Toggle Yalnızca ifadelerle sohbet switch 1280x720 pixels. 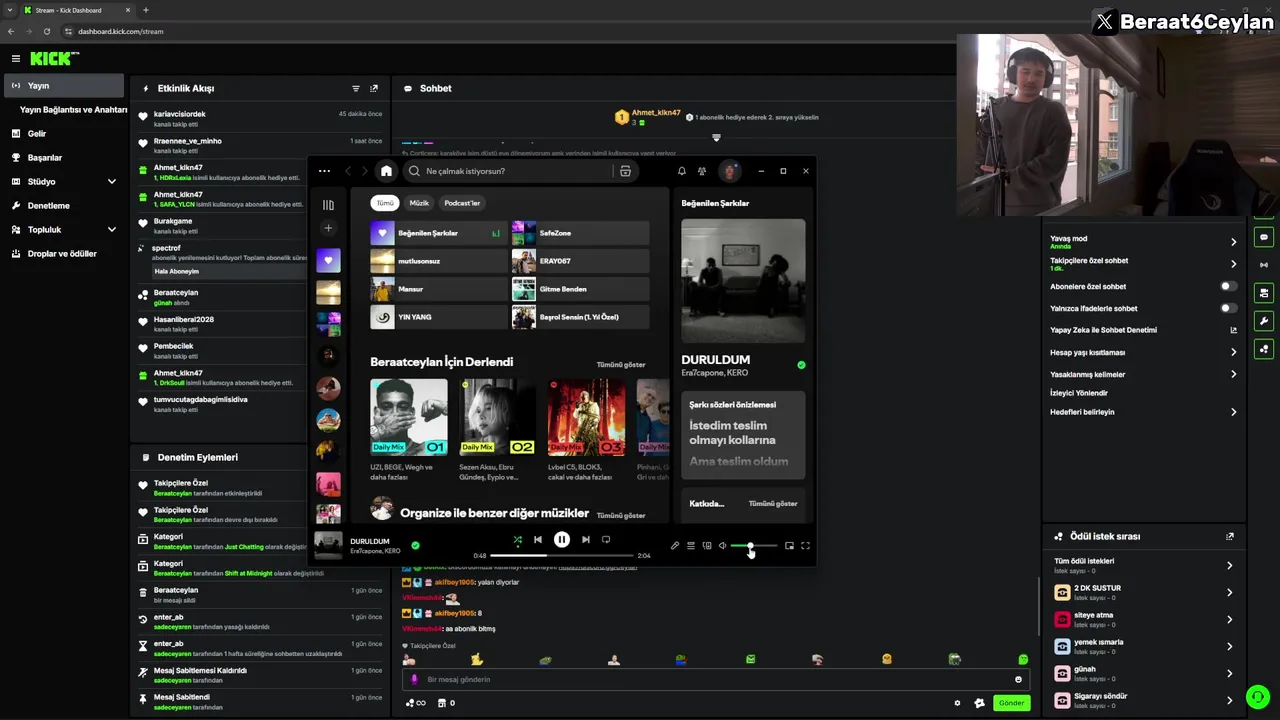pyautogui.click(x=1228, y=308)
